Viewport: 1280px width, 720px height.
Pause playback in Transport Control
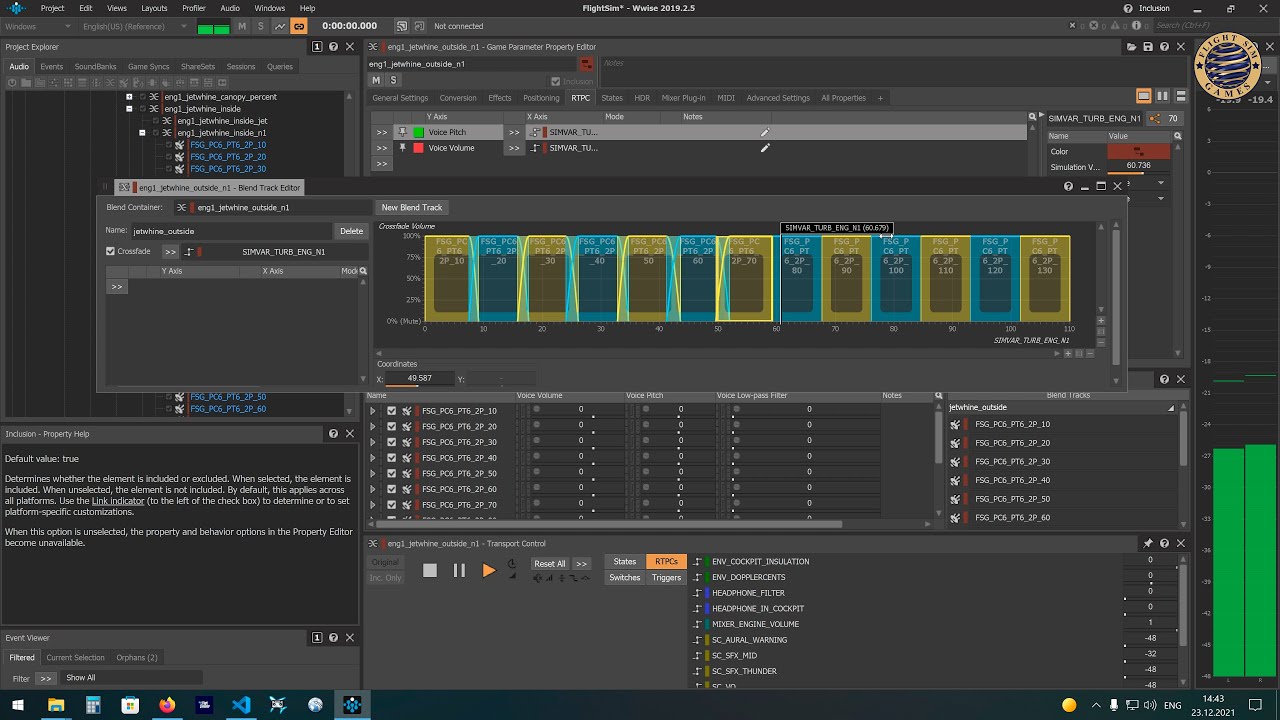point(459,570)
